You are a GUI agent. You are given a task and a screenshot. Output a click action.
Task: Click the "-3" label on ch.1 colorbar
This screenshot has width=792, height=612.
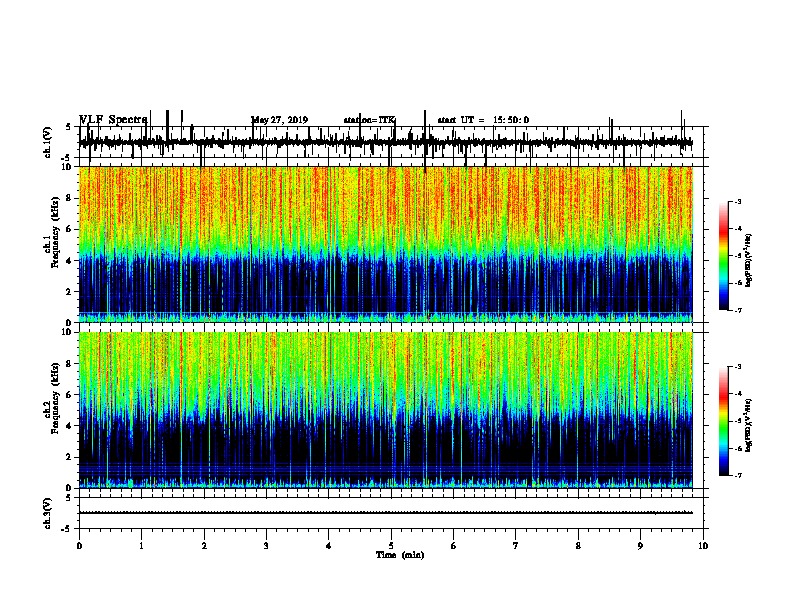point(737,202)
